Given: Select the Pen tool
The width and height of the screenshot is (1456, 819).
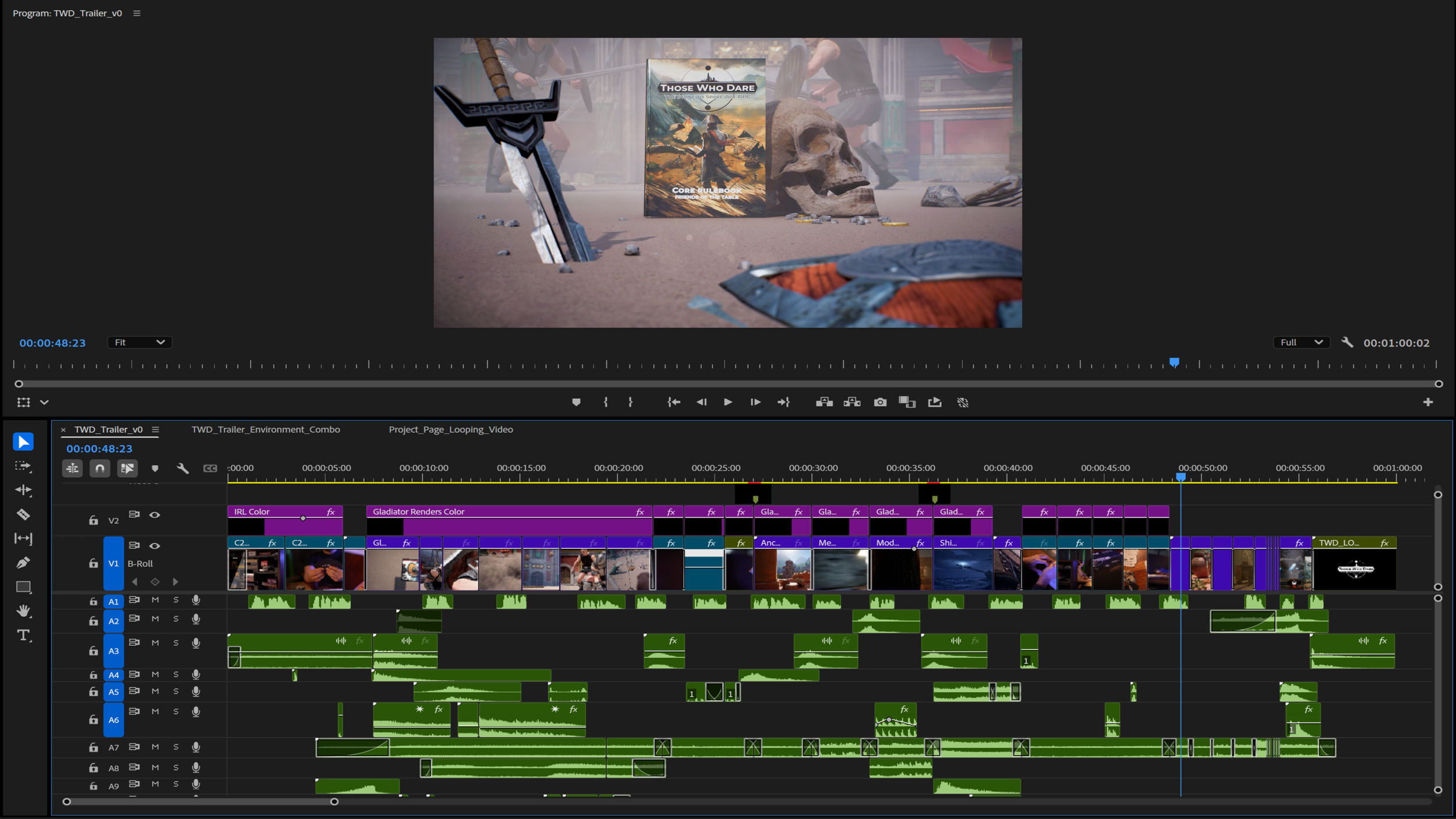Looking at the screenshot, I should pos(23,563).
